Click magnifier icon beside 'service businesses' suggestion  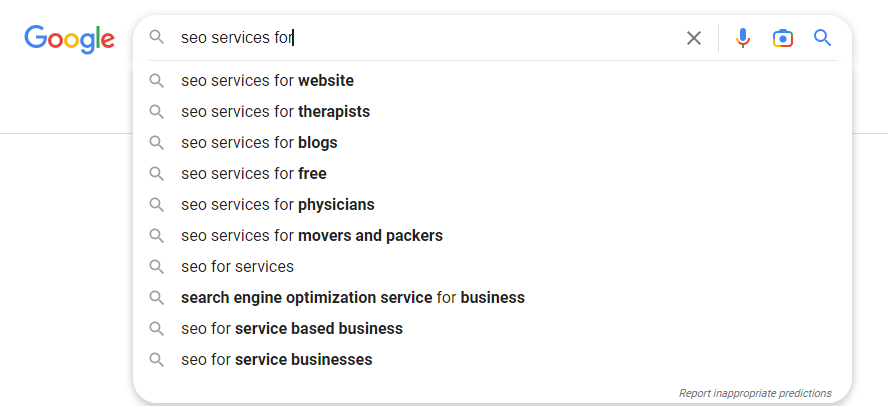coord(157,360)
